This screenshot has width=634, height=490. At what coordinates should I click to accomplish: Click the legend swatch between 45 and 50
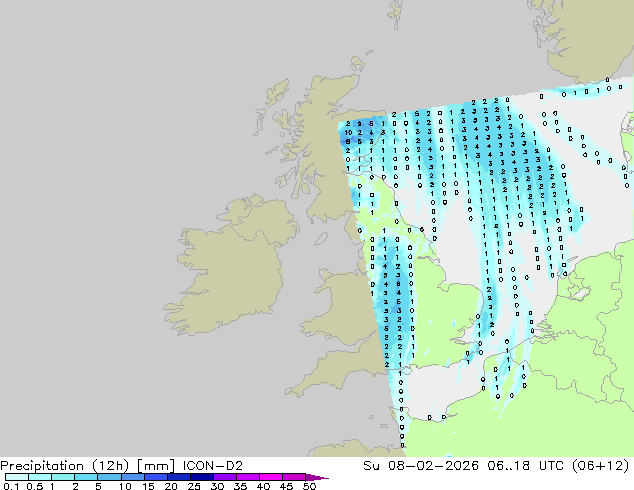click(294, 477)
